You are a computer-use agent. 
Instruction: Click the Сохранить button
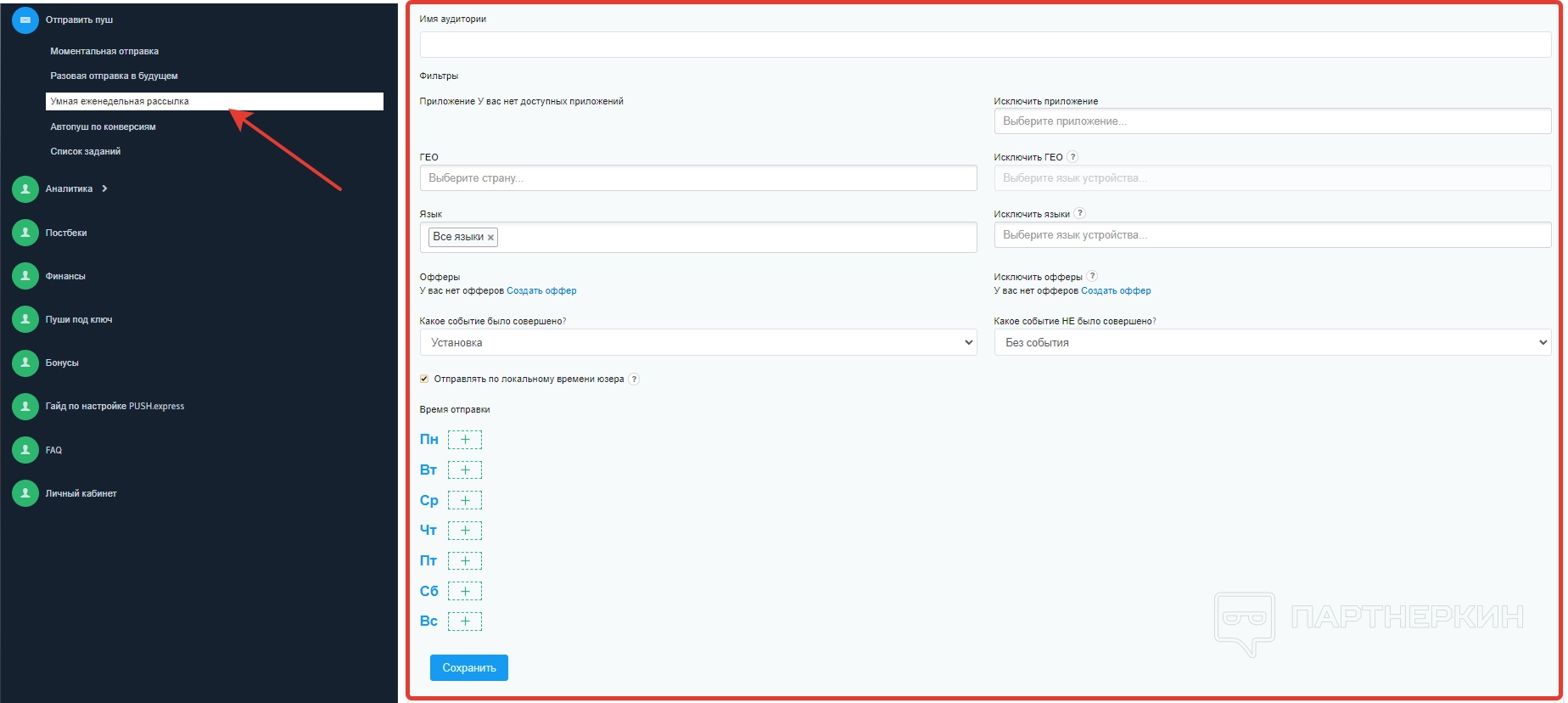(469, 667)
